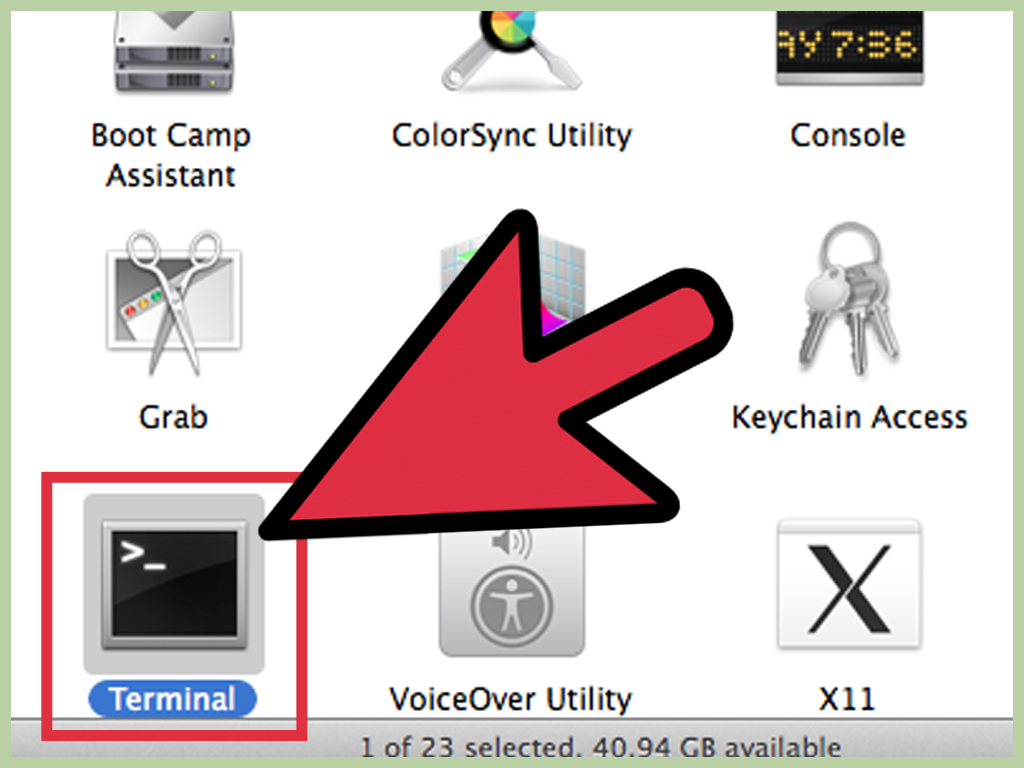The width and height of the screenshot is (1024, 768).
Task: Click the highlighted Terminal name label
Action: (172, 699)
